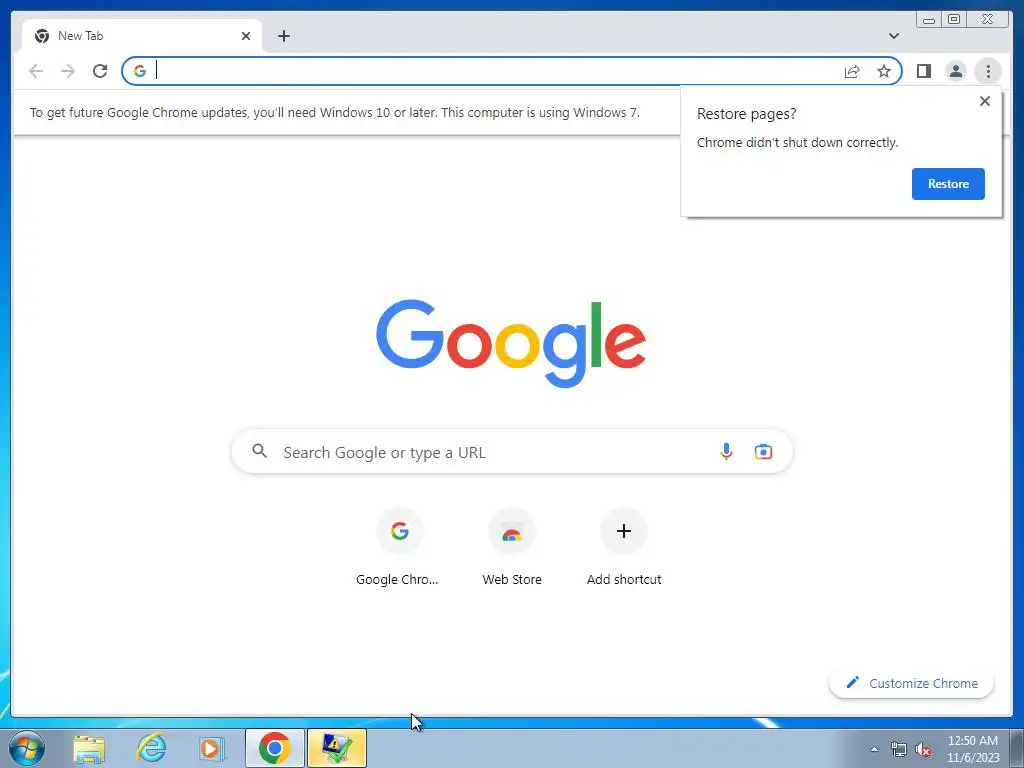This screenshot has height=768, width=1024.
Task: Open the Web Store shortcut
Action: 511,549
